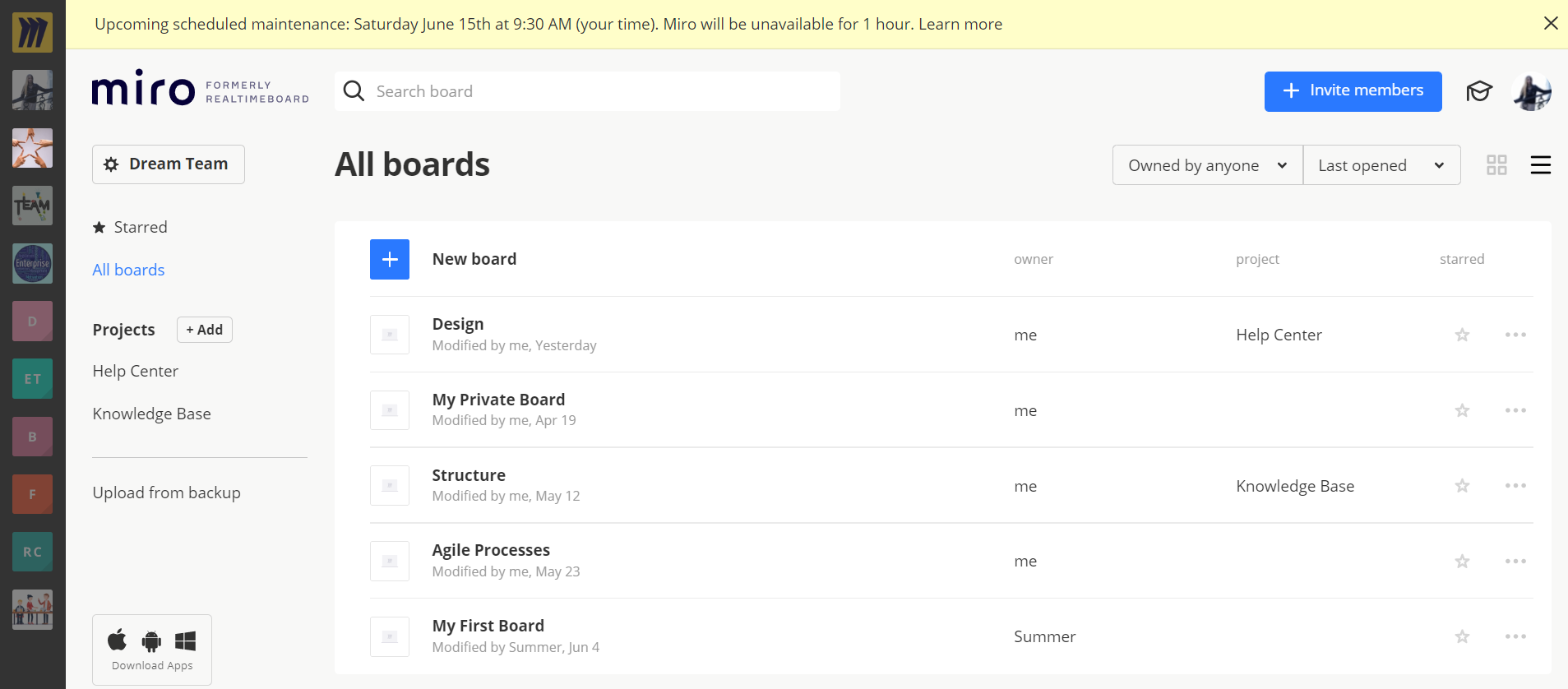1568x689 pixels.
Task: Open more options for Design board
Action: (x=1515, y=335)
